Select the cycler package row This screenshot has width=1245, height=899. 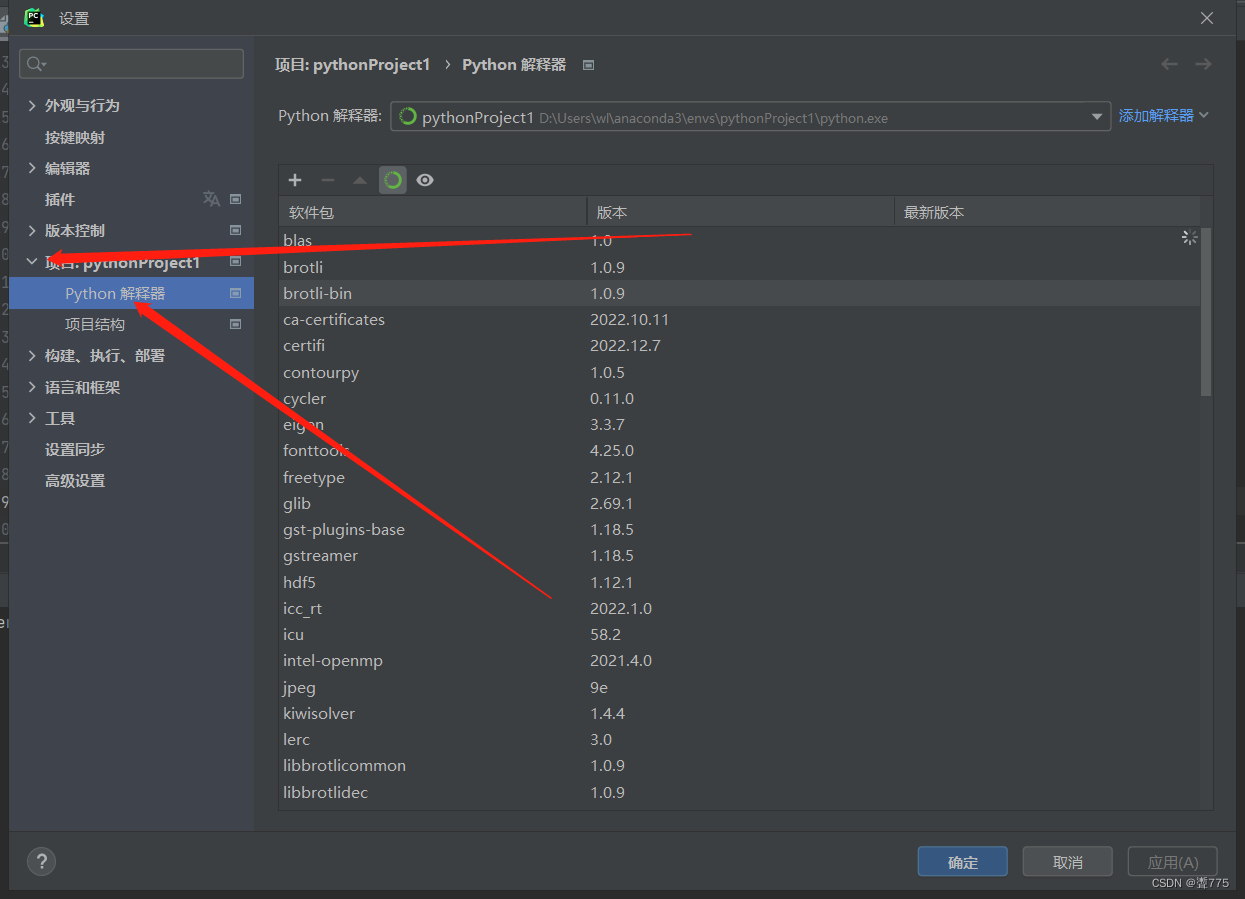(739, 398)
